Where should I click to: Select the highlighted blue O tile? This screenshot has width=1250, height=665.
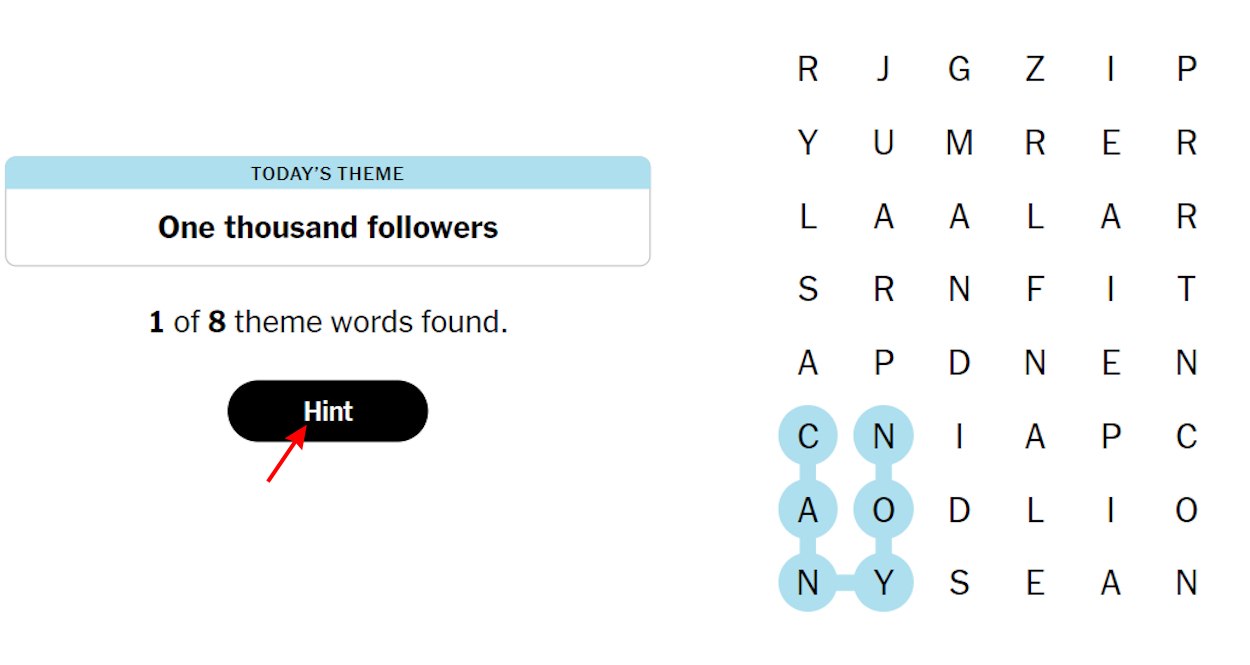pos(883,511)
